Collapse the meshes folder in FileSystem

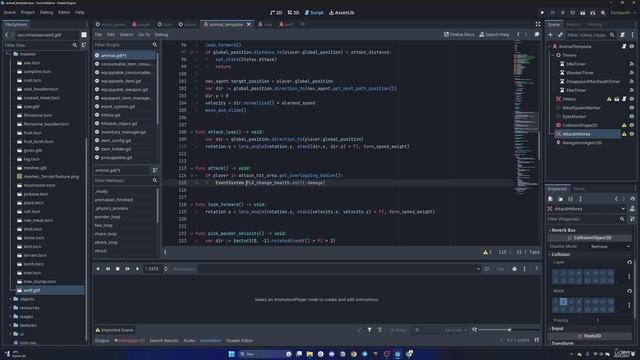click(10, 54)
